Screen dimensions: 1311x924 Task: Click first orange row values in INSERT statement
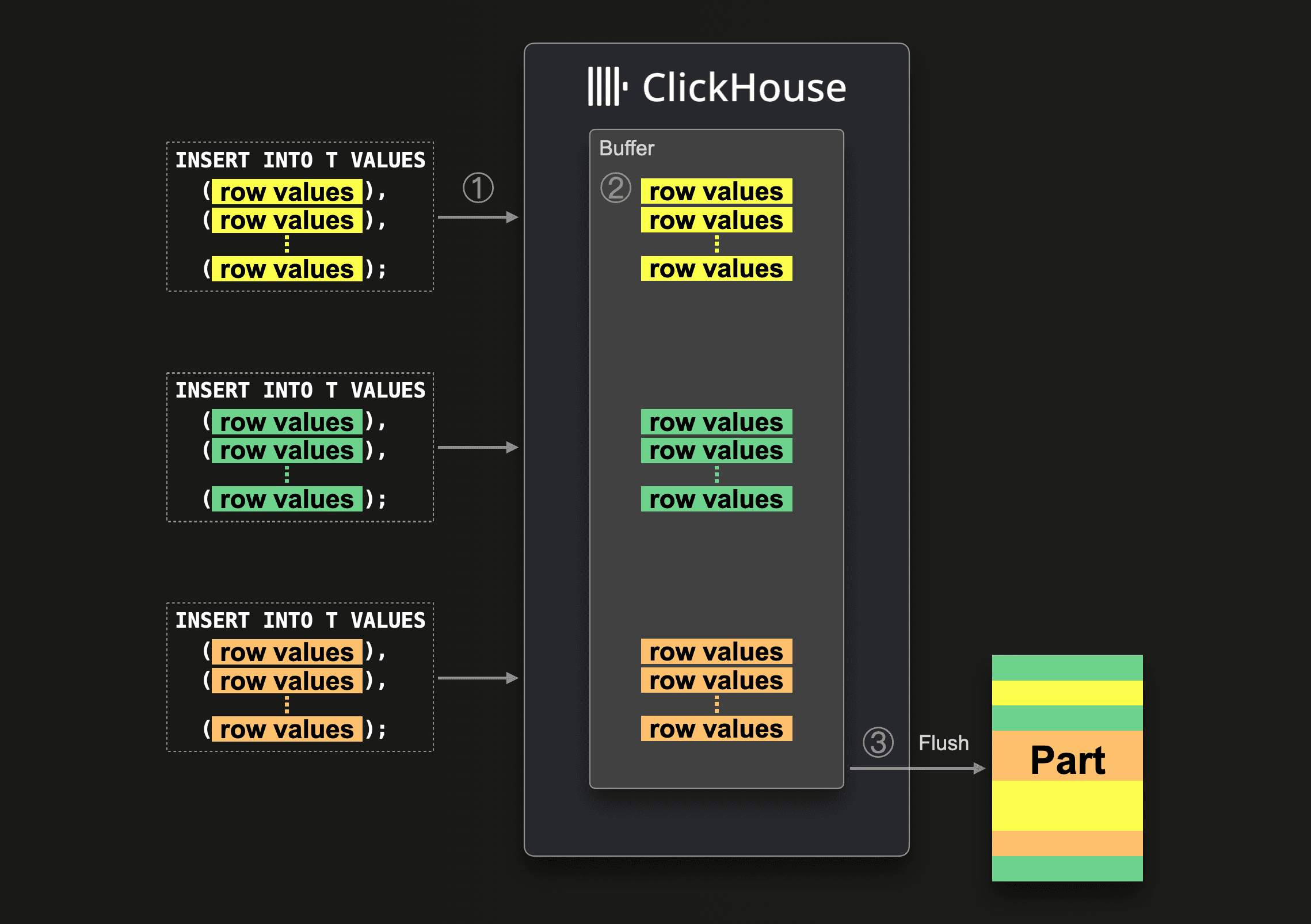[287, 652]
